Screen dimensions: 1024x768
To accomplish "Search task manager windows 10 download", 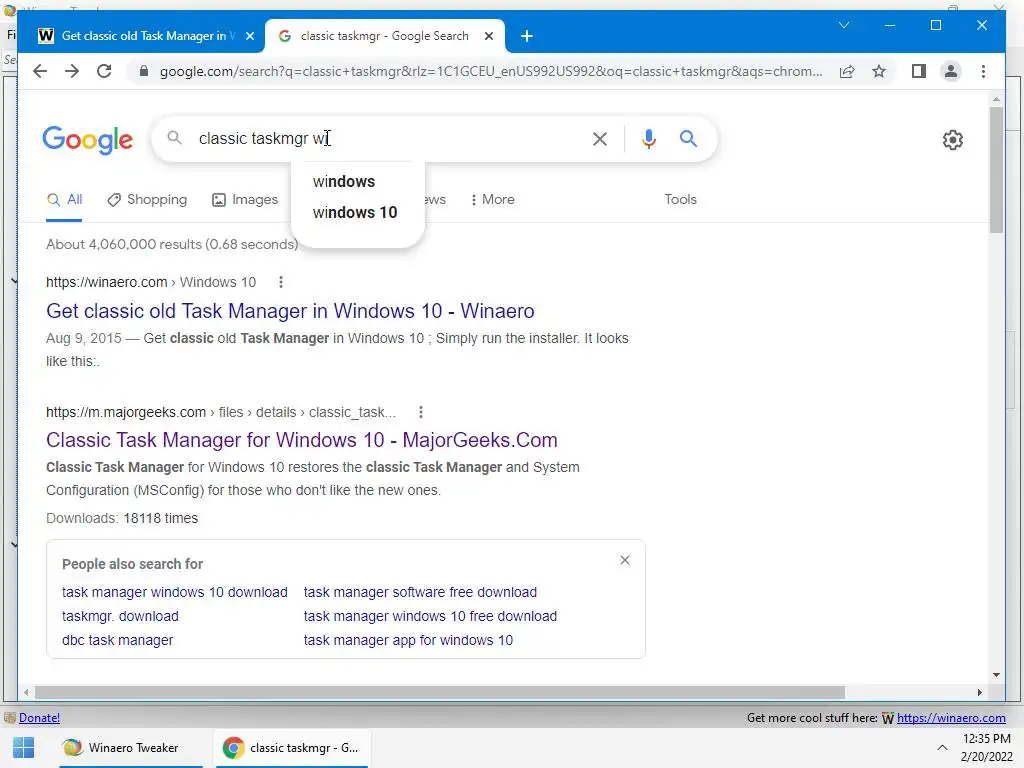I will [x=174, y=592].
